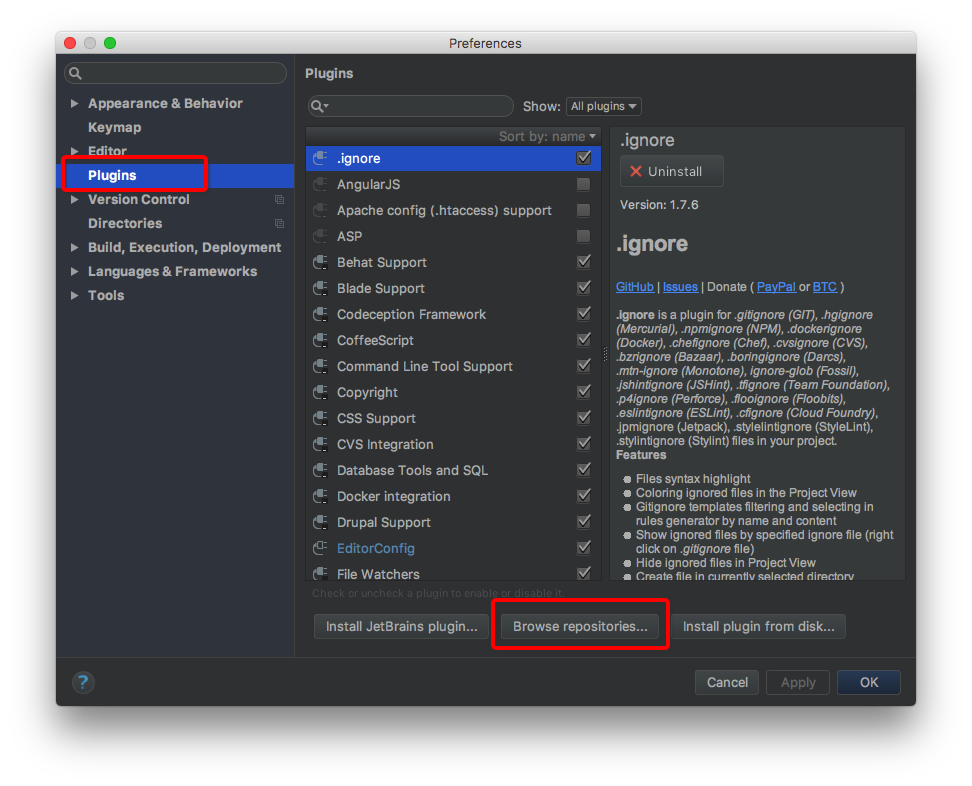Click Install plugin from disk button
The width and height of the screenshot is (972, 786).
(759, 627)
